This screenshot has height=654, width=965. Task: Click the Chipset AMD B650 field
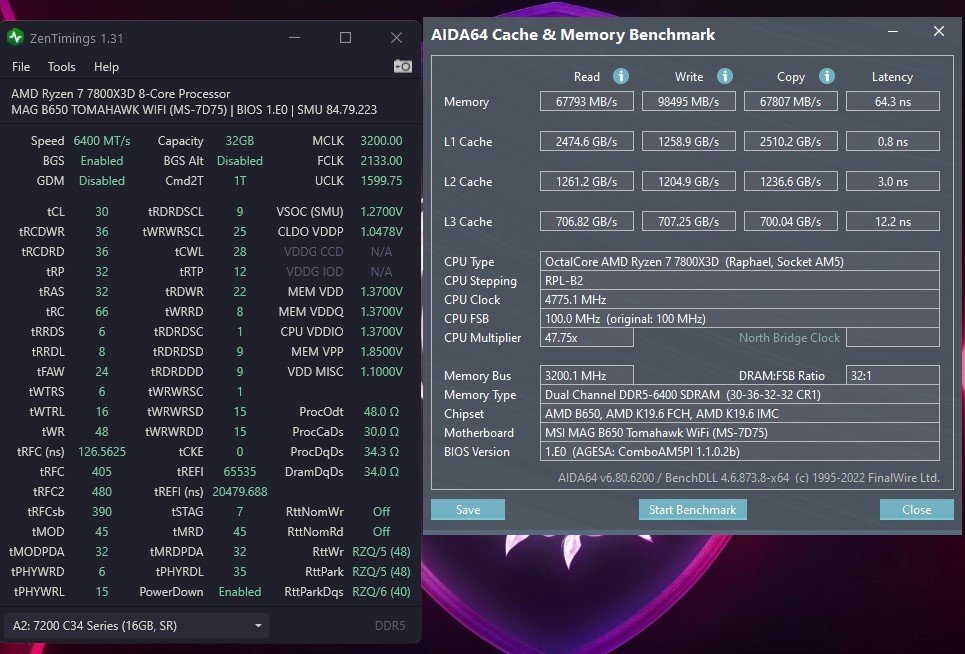pos(740,413)
